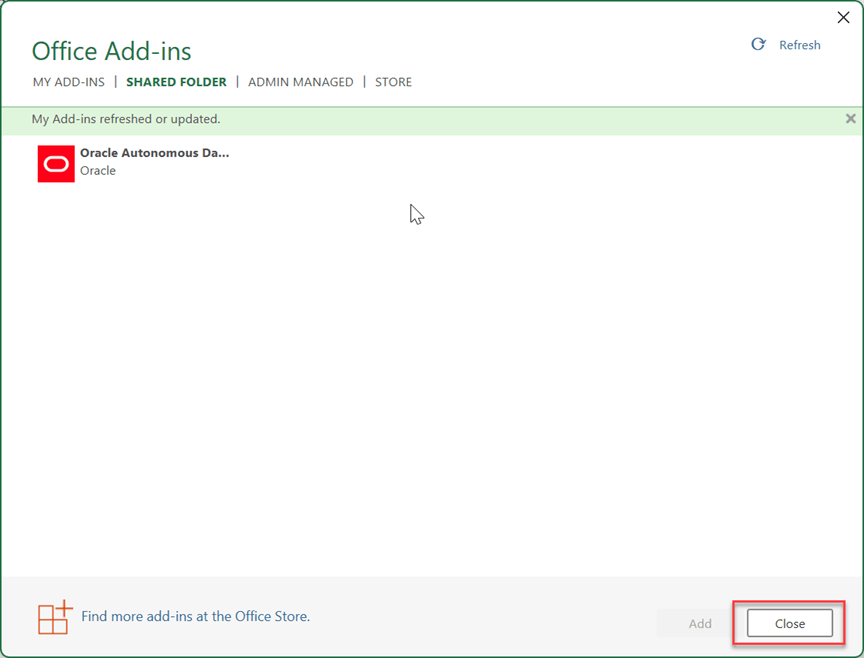
Task: Dismiss the add-ins refreshed notification
Action: tap(851, 118)
